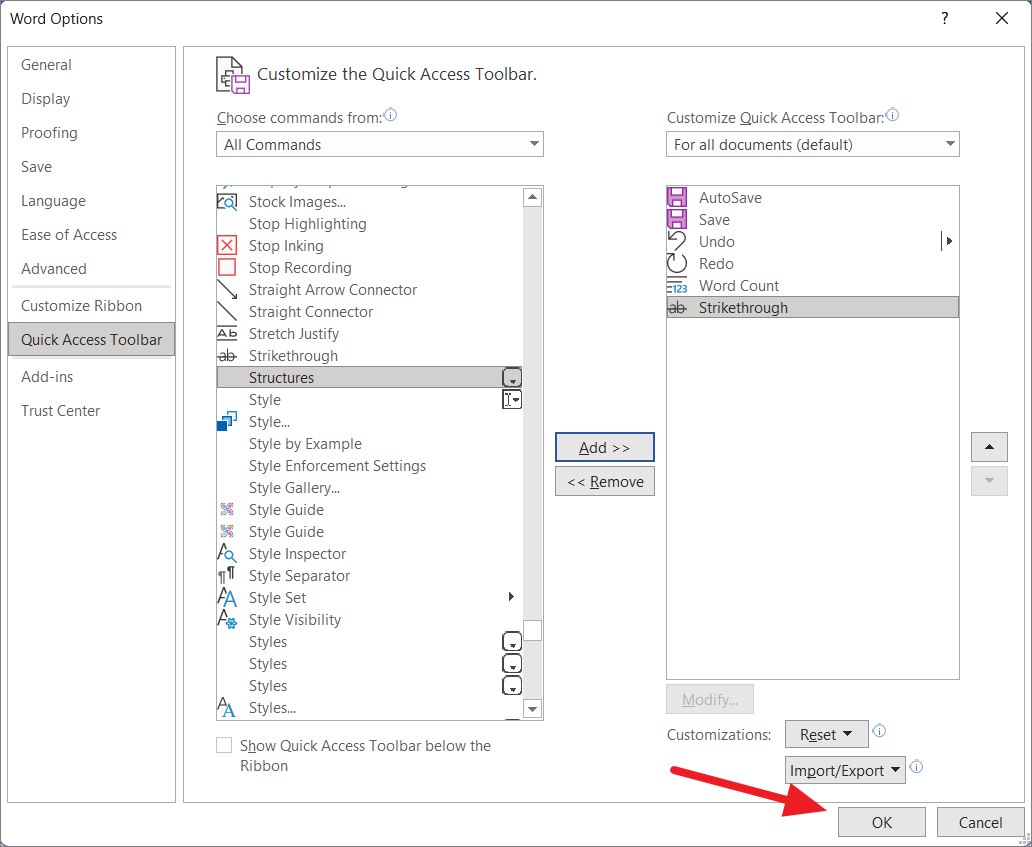
Task: Click the Stock Images icon in commands list
Action: point(227,201)
